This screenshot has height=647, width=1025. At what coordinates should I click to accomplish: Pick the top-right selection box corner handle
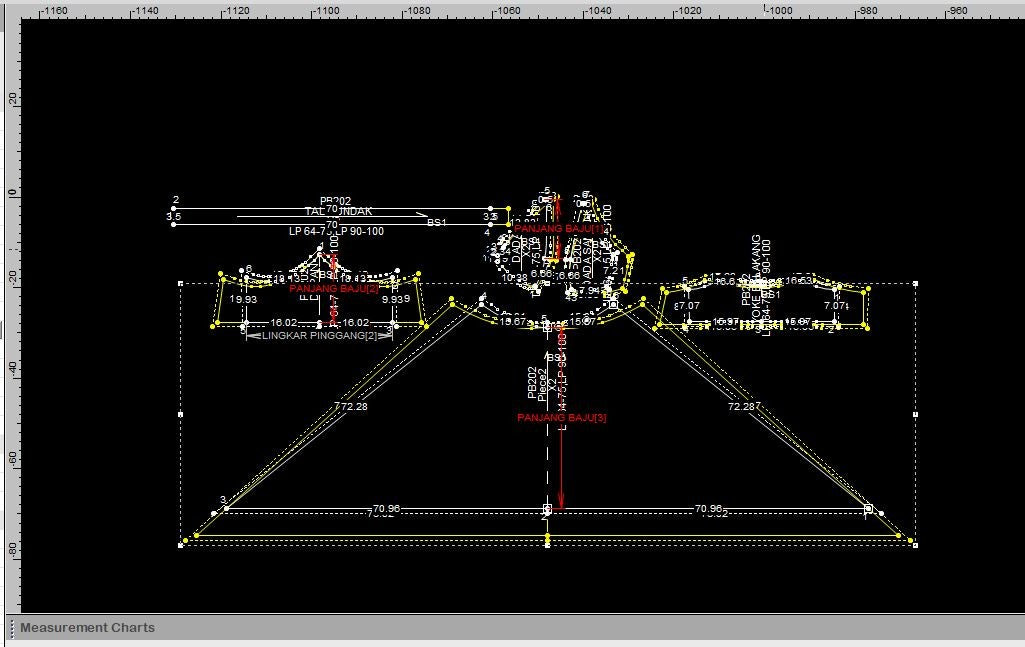916,283
